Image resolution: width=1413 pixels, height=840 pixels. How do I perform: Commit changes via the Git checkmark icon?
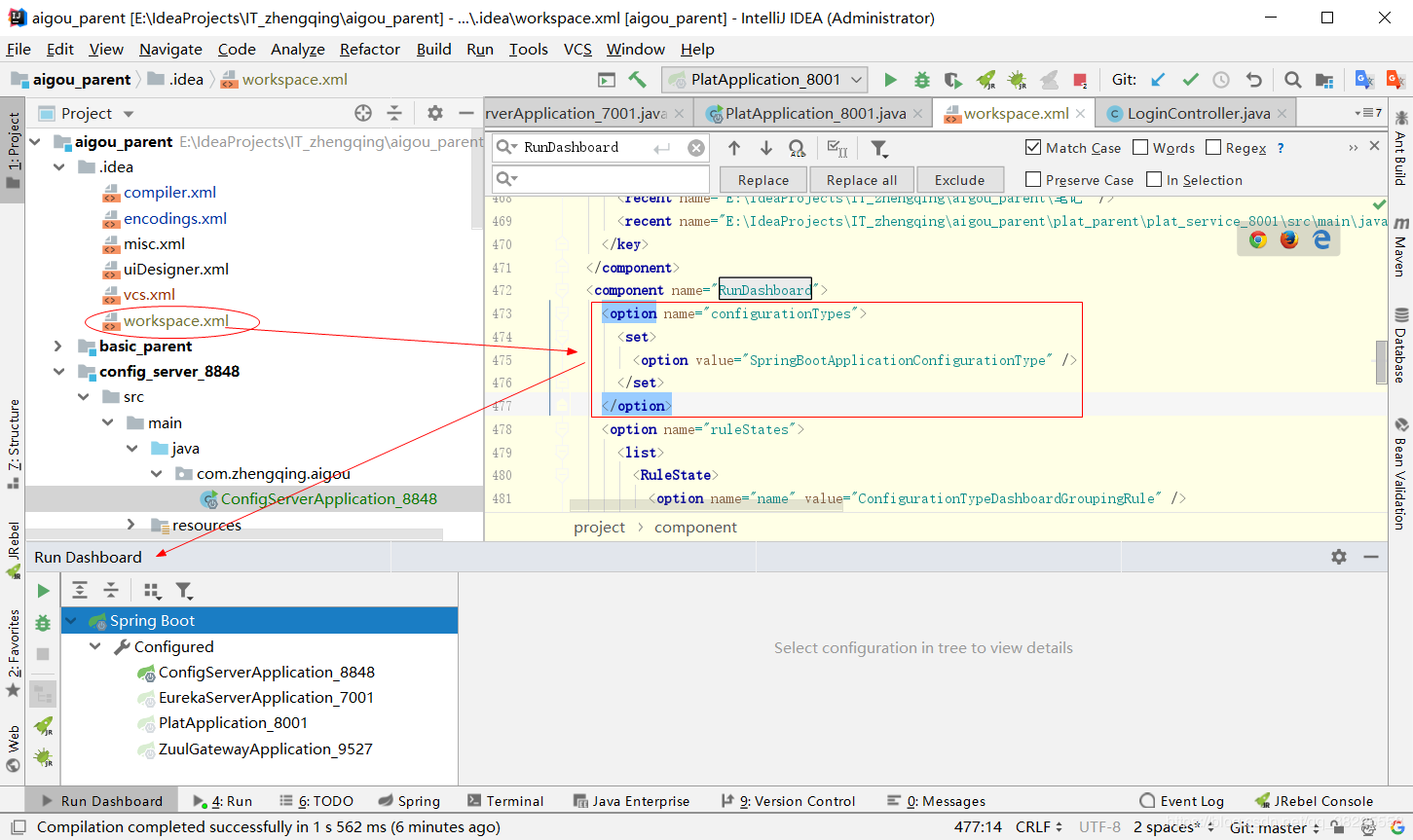tap(1189, 80)
